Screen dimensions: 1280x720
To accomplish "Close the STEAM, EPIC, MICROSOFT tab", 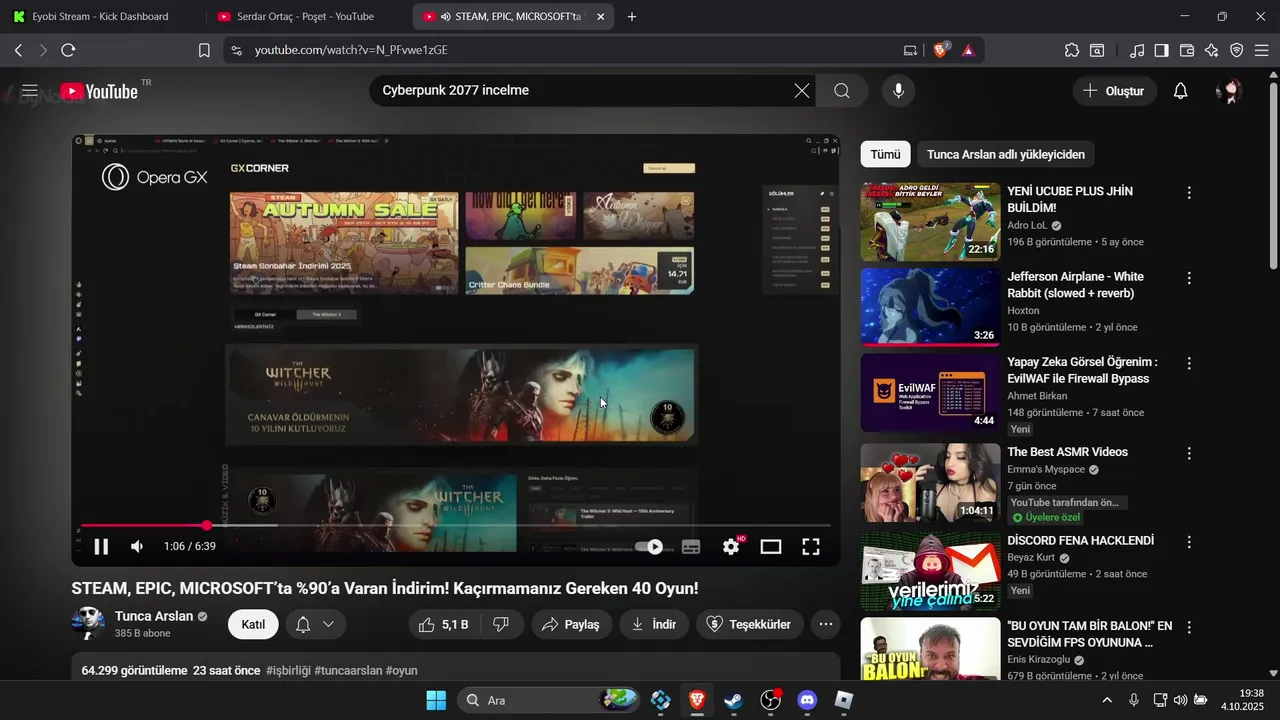I will tap(600, 17).
